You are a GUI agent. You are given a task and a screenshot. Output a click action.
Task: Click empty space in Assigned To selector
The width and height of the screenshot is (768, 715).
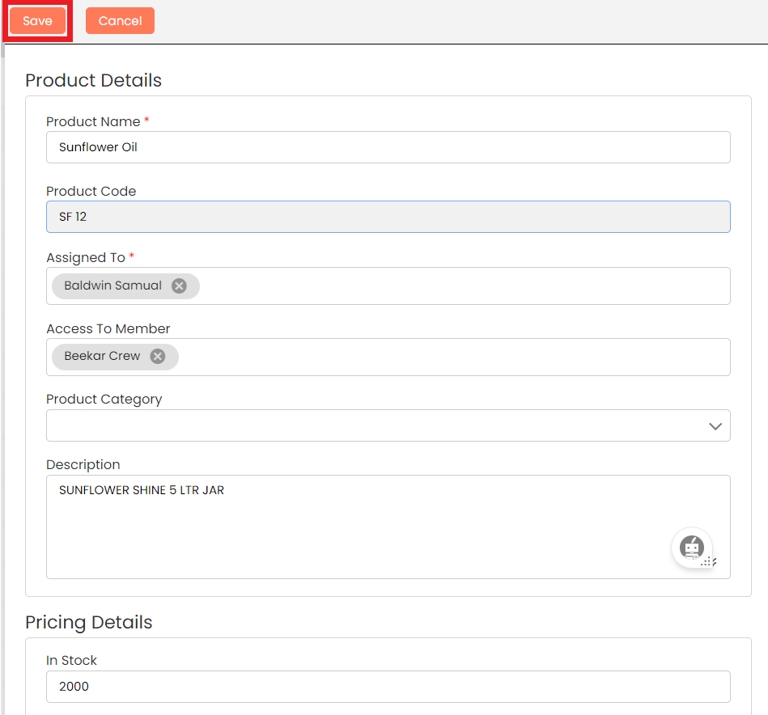pyautogui.click(x=460, y=286)
